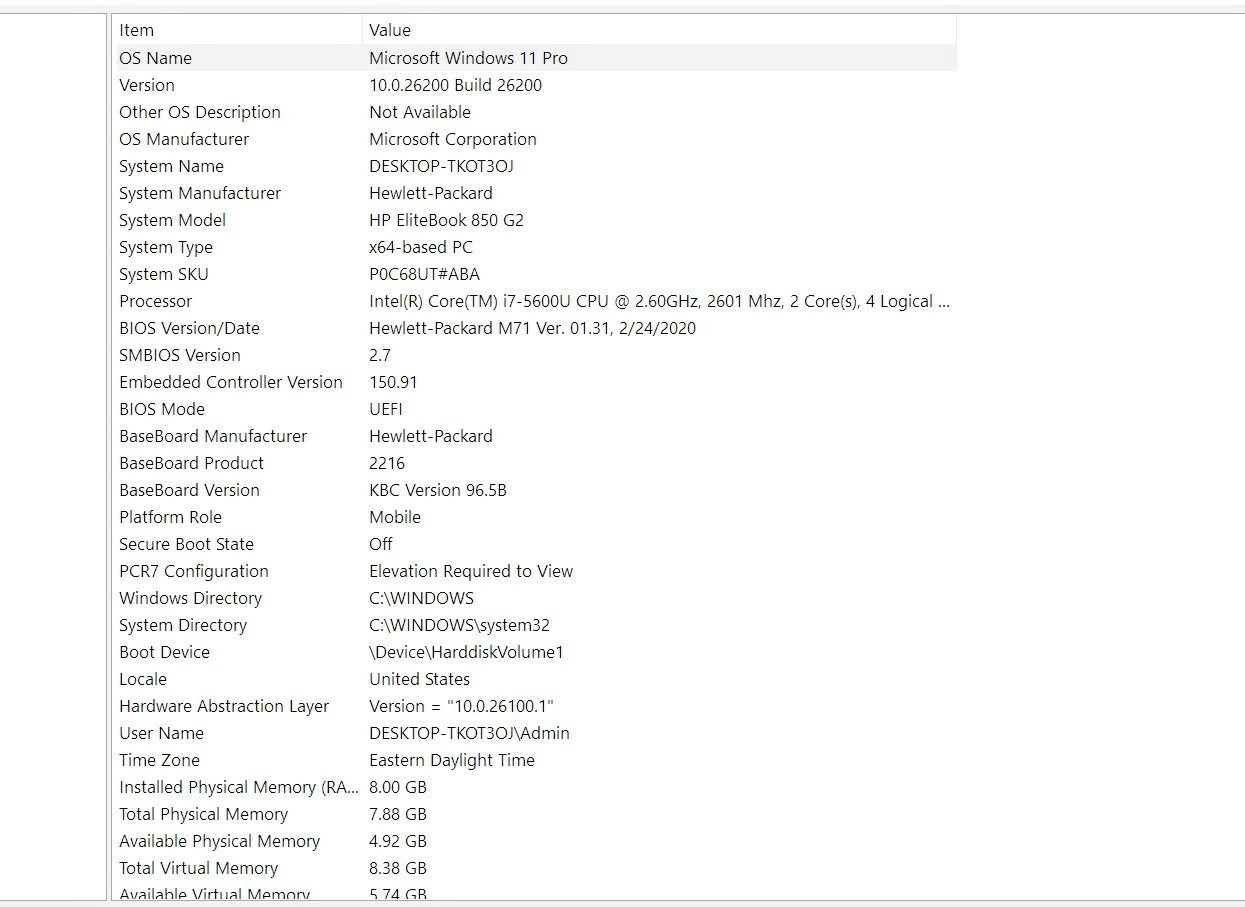
Task: Select the PCR7 Configuration label
Action: 194,571
